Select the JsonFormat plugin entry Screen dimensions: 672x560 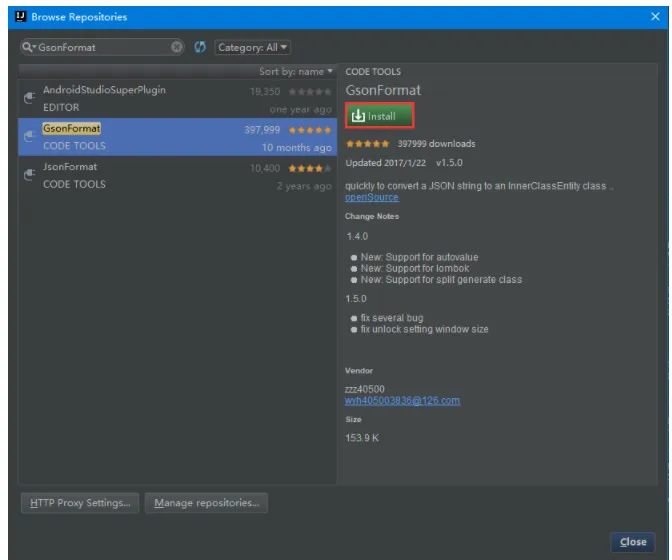[x=177, y=175]
